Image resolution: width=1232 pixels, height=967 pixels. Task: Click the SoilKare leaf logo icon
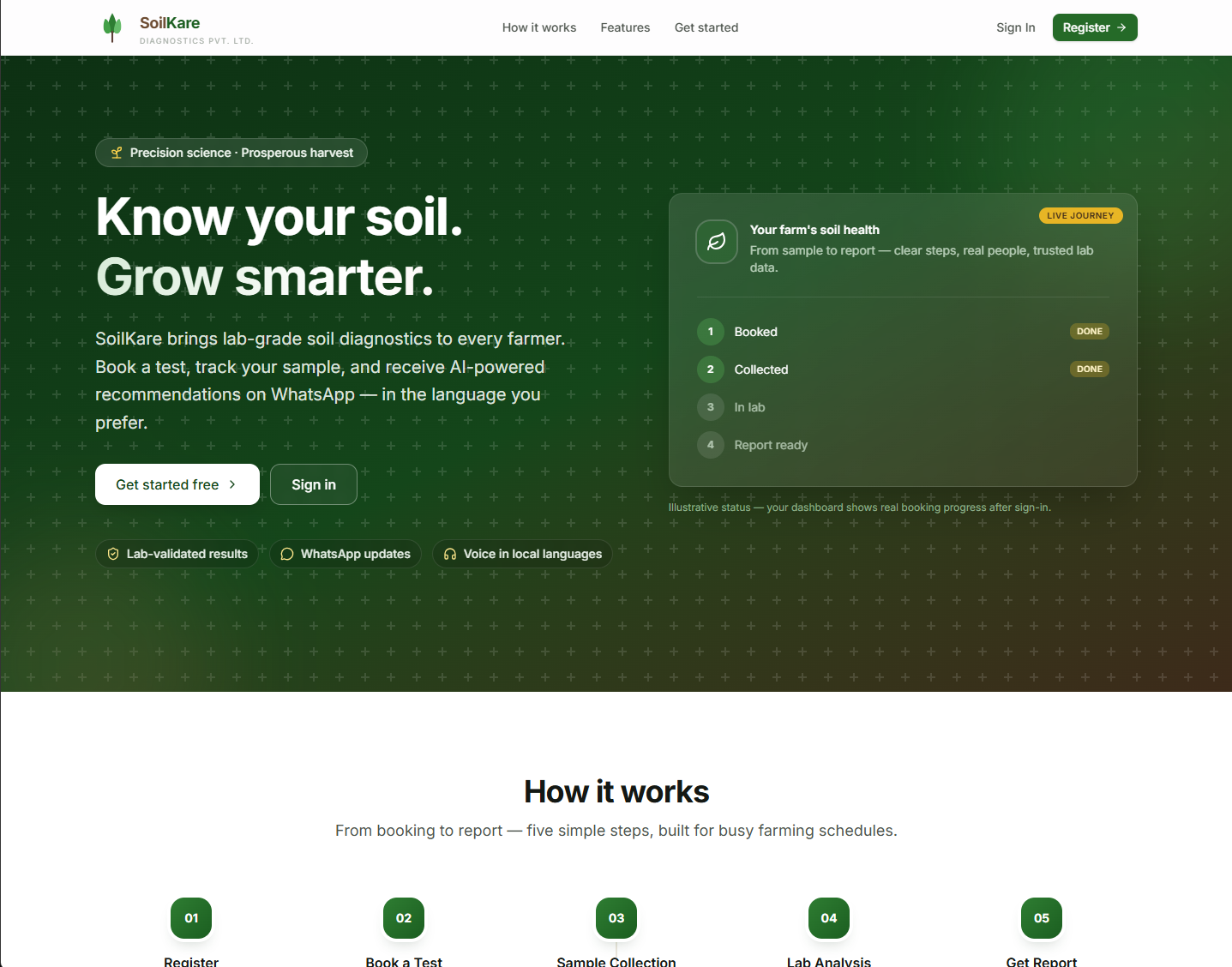(x=112, y=27)
